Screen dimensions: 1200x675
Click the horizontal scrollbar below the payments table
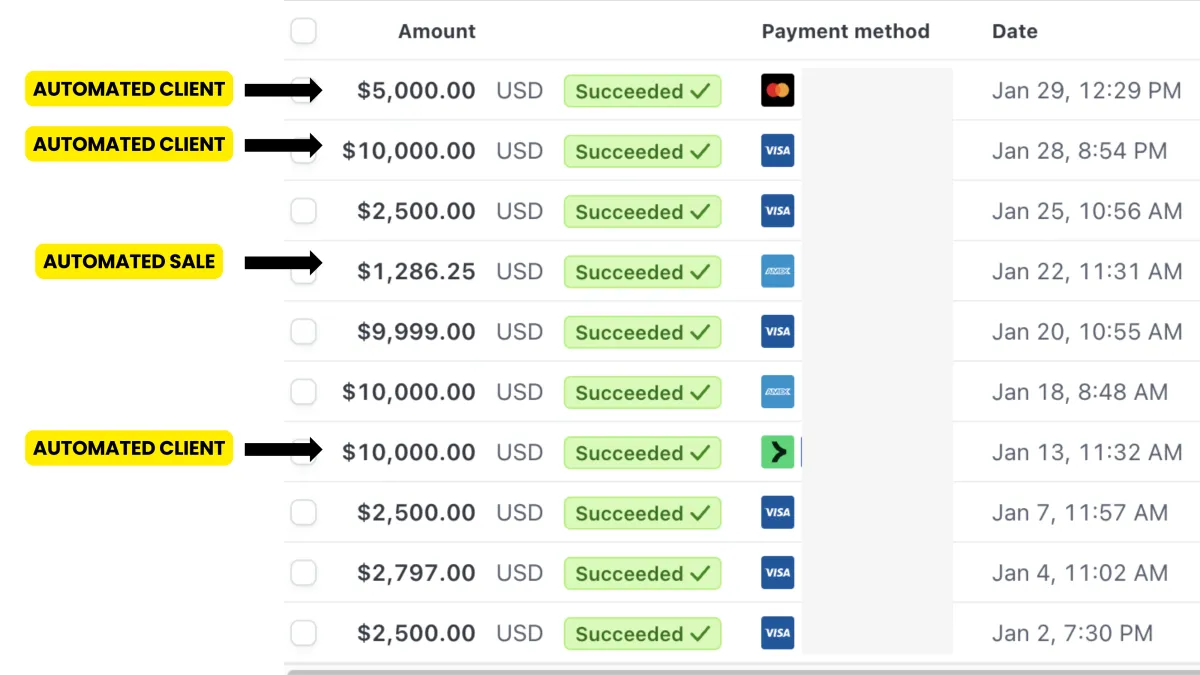[x=742, y=671]
